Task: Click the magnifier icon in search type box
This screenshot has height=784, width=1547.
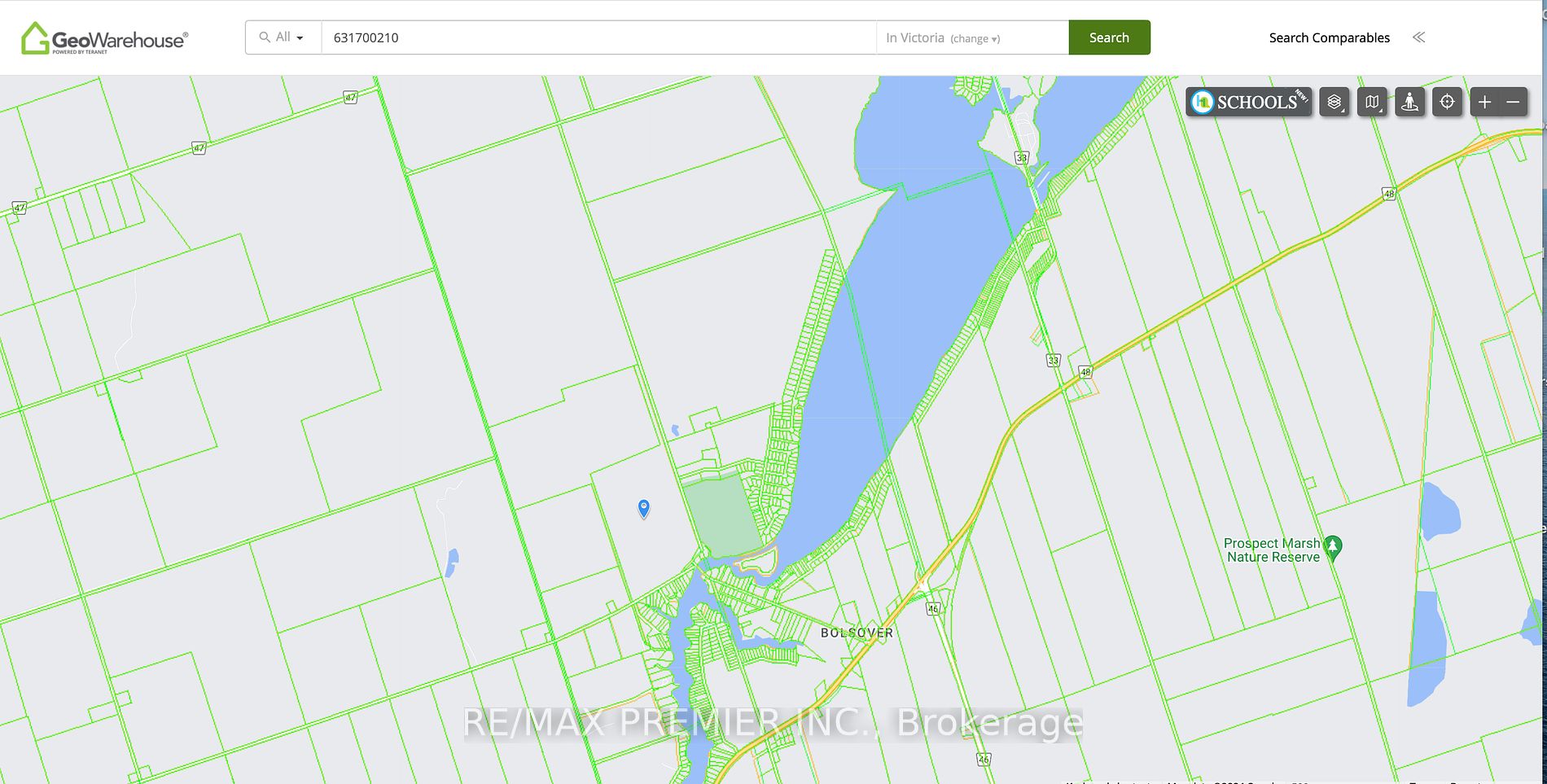Action: click(x=265, y=37)
